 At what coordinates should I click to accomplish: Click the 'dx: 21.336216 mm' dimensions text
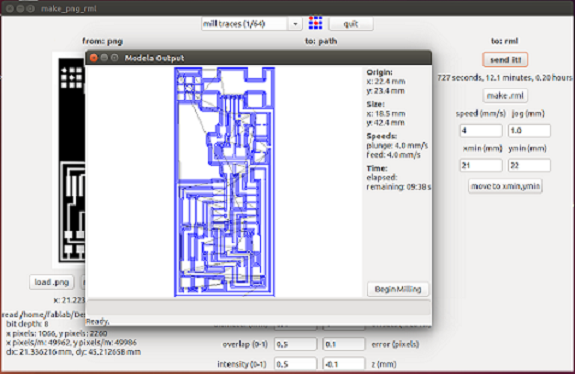click(x=73, y=352)
